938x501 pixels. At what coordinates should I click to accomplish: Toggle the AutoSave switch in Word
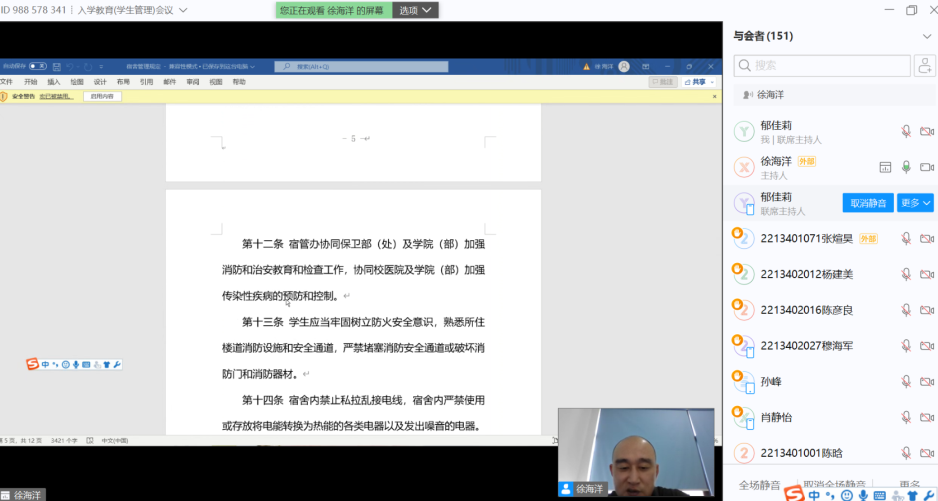coord(38,67)
